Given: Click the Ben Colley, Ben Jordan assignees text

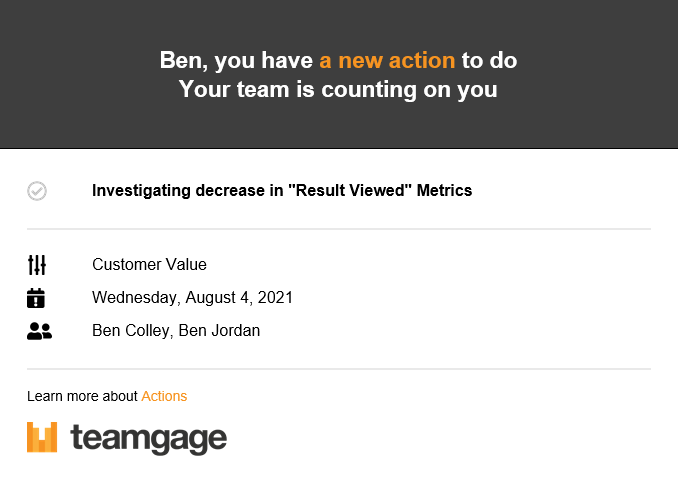Looking at the screenshot, I should [x=176, y=330].
